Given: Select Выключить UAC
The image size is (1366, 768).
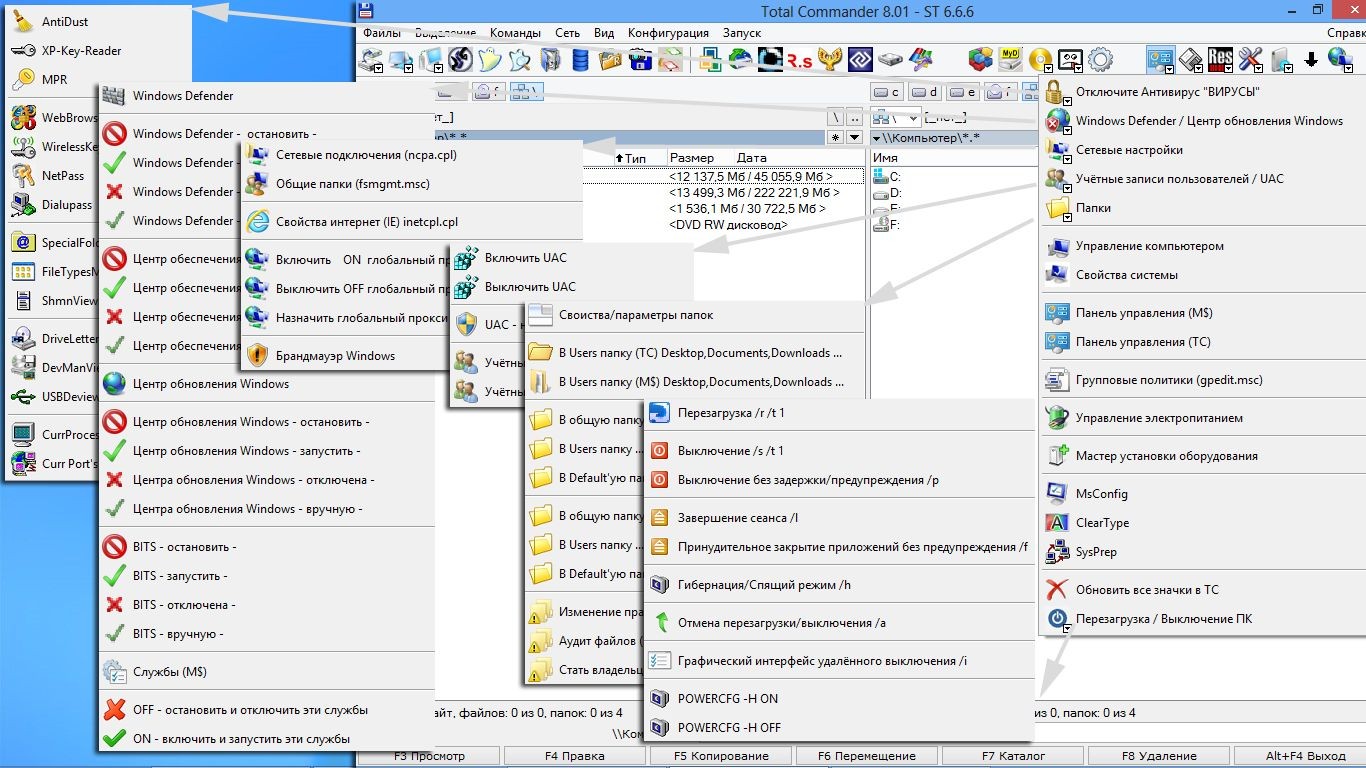Looking at the screenshot, I should pyautogui.click(x=571, y=286).
